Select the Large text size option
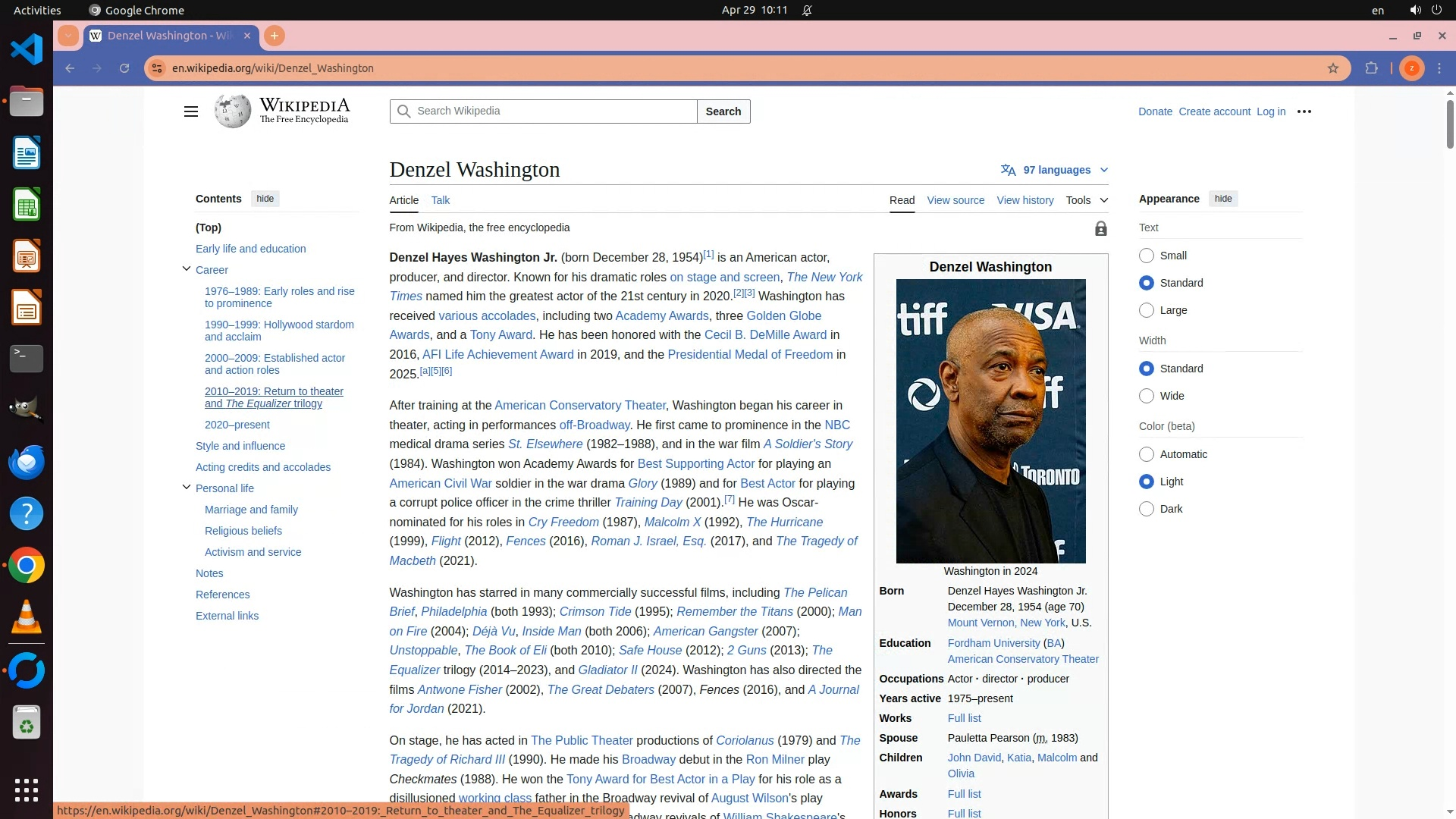Screen dimensions: 1456x819 [x=1147, y=310]
